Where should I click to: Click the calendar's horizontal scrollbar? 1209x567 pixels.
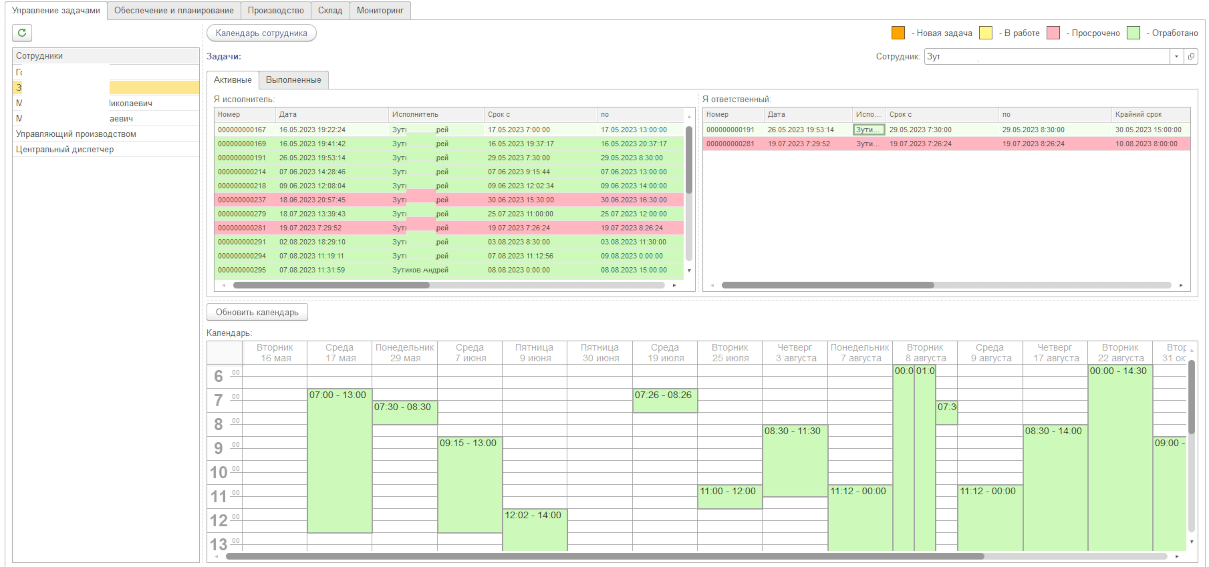tap(600, 556)
